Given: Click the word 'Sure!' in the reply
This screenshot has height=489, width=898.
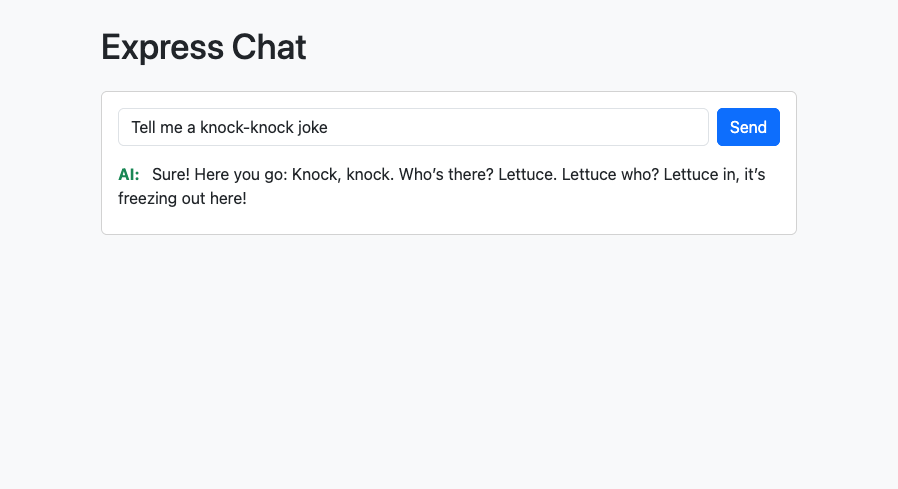Looking at the screenshot, I should [x=171, y=175].
